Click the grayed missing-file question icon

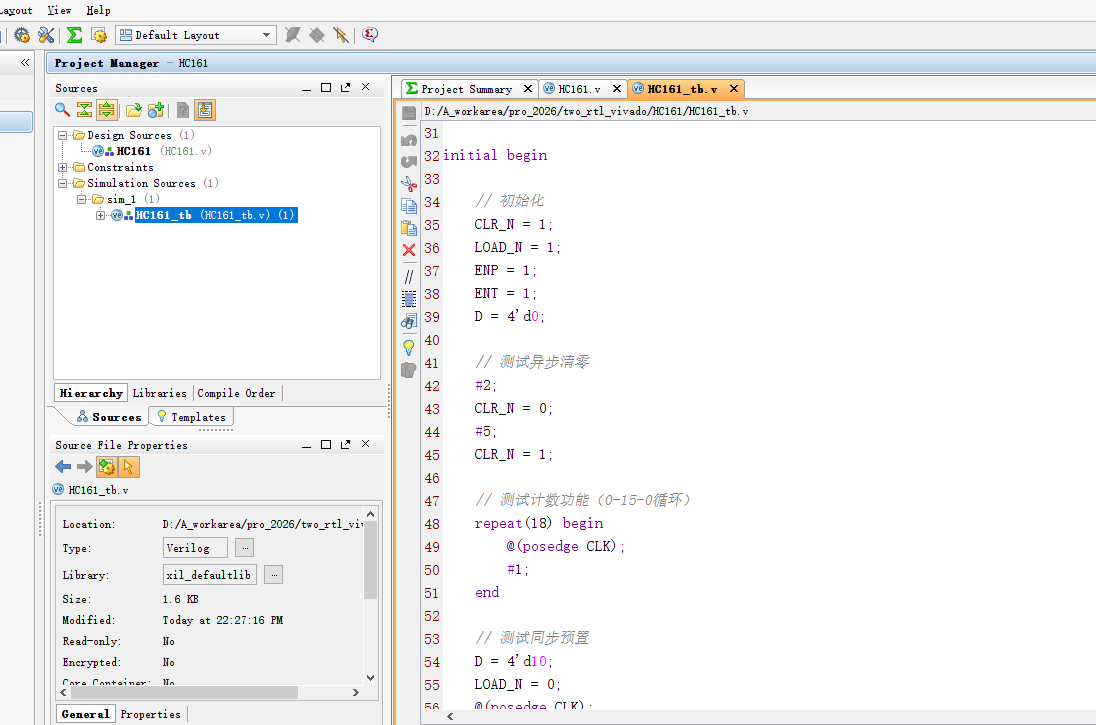(x=182, y=110)
